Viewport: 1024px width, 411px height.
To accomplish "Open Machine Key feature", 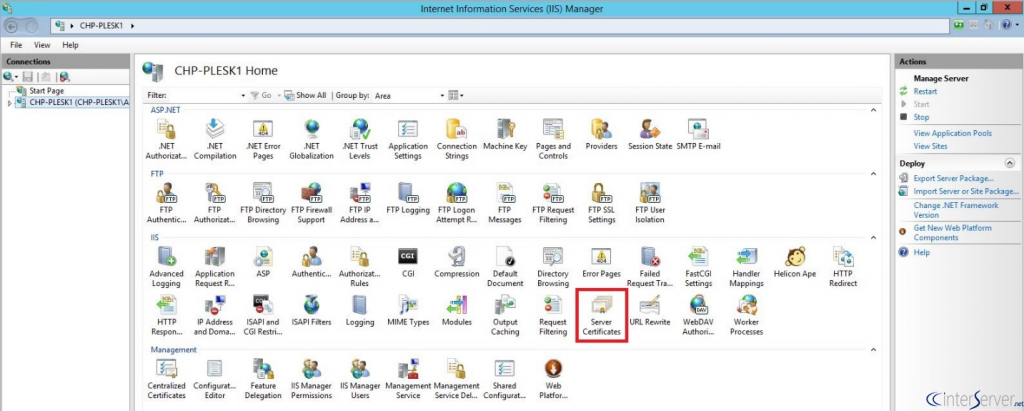I will coord(505,135).
